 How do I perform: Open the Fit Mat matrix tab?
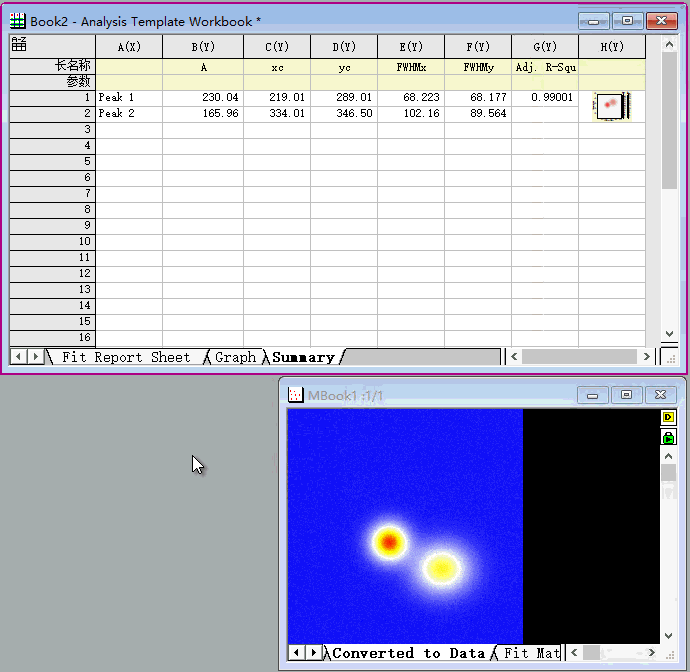[x=530, y=653]
